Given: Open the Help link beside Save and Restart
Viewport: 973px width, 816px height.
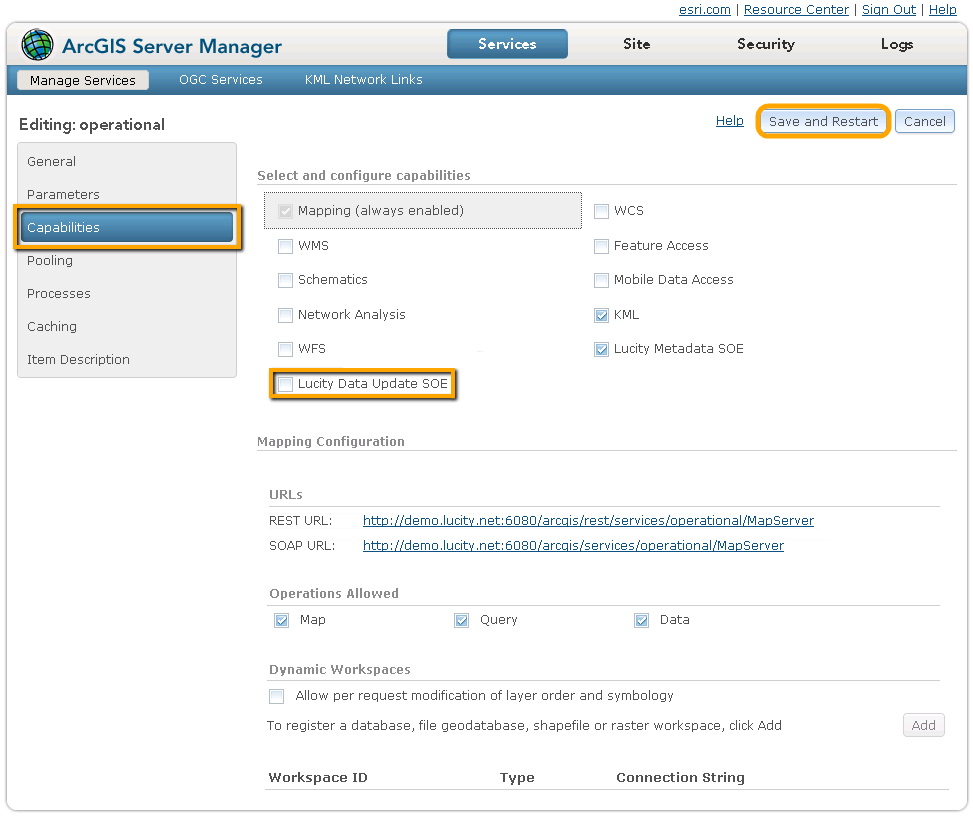Looking at the screenshot, I should click(730, 120).
